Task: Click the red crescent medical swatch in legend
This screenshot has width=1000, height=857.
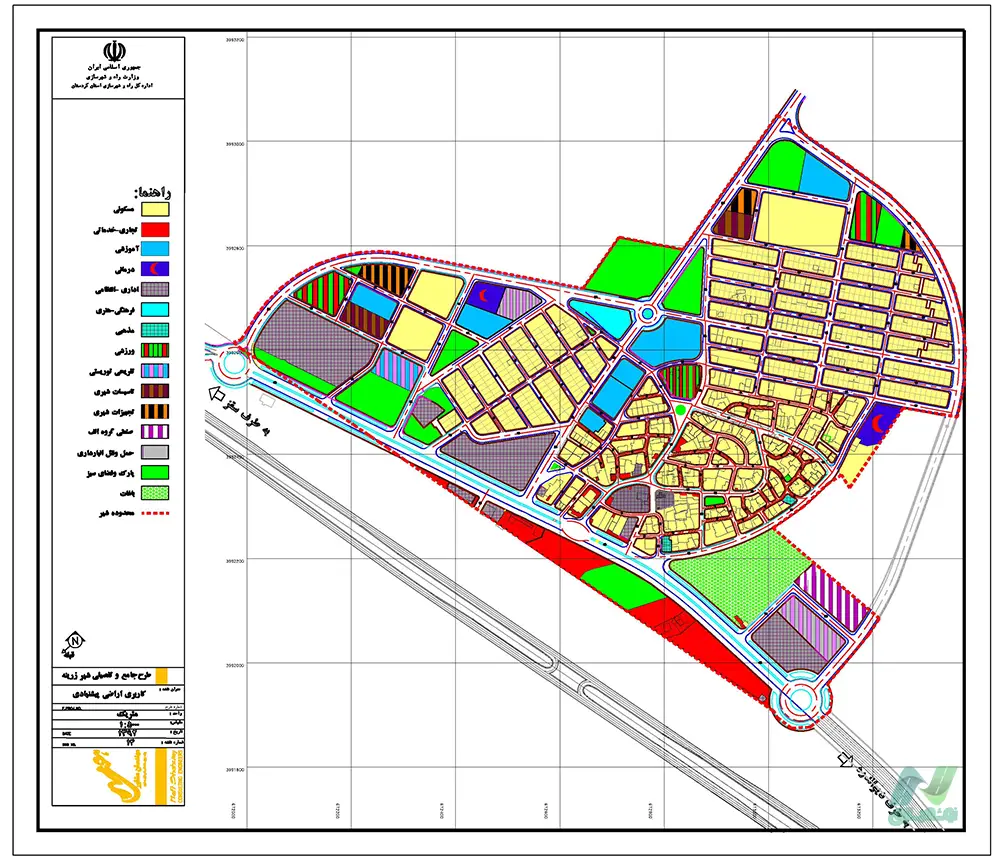Action: click(155, 268)
